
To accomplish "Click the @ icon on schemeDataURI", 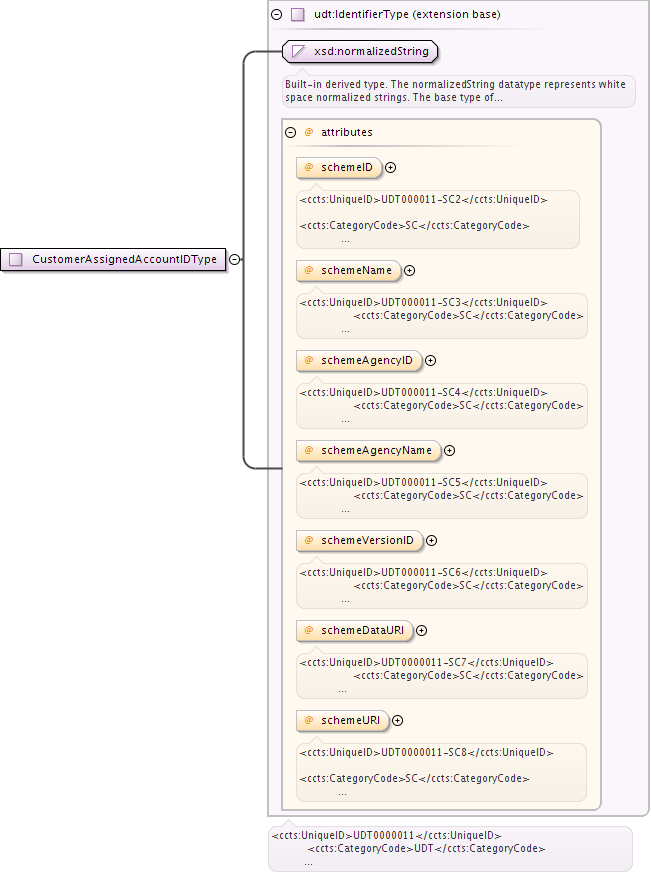I will coord(308,630).
